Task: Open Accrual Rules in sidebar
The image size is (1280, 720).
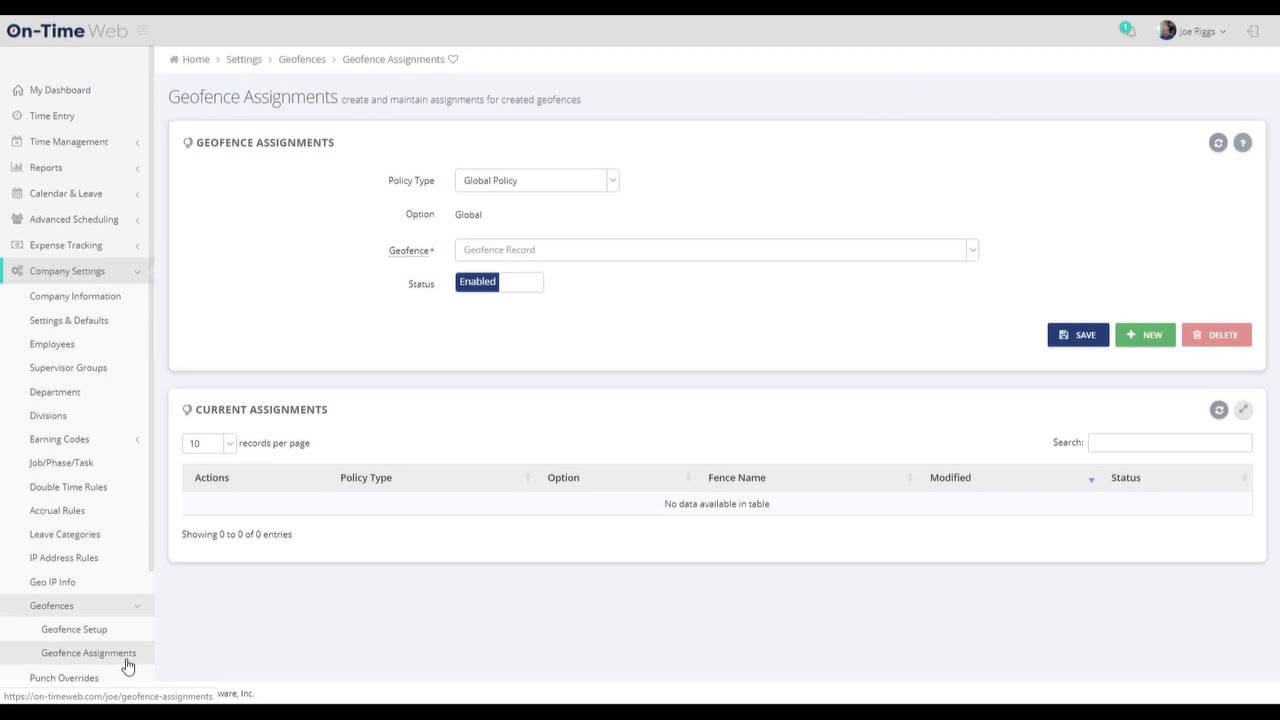Action: pos(57,510)
